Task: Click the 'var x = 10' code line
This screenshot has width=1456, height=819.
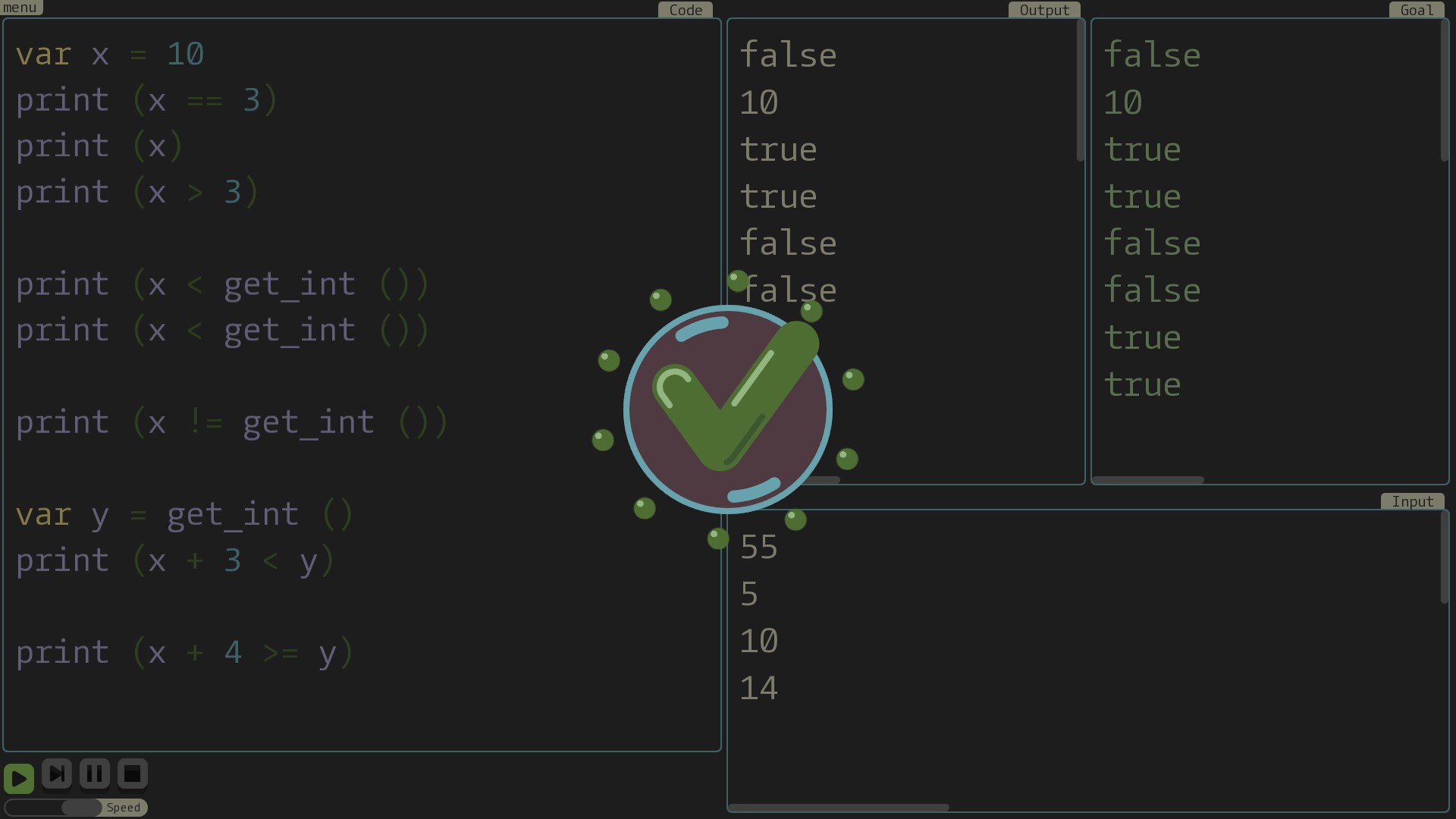Action: (x=110, y=55)
